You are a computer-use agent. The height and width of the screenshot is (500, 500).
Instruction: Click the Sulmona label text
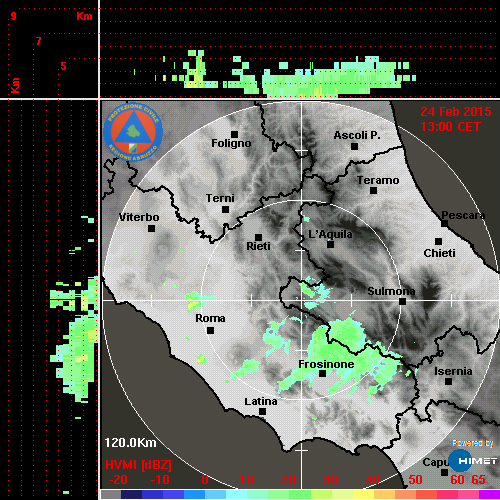point(391,291)
